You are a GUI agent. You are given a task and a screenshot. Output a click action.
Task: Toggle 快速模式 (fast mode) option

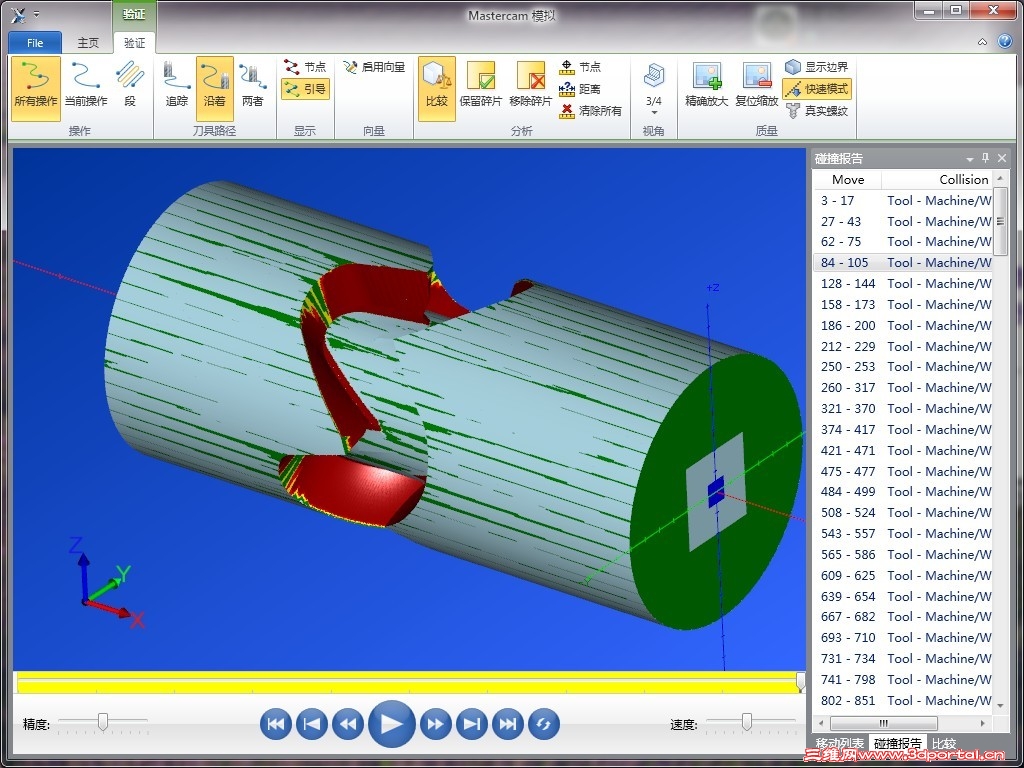[817, 89]
